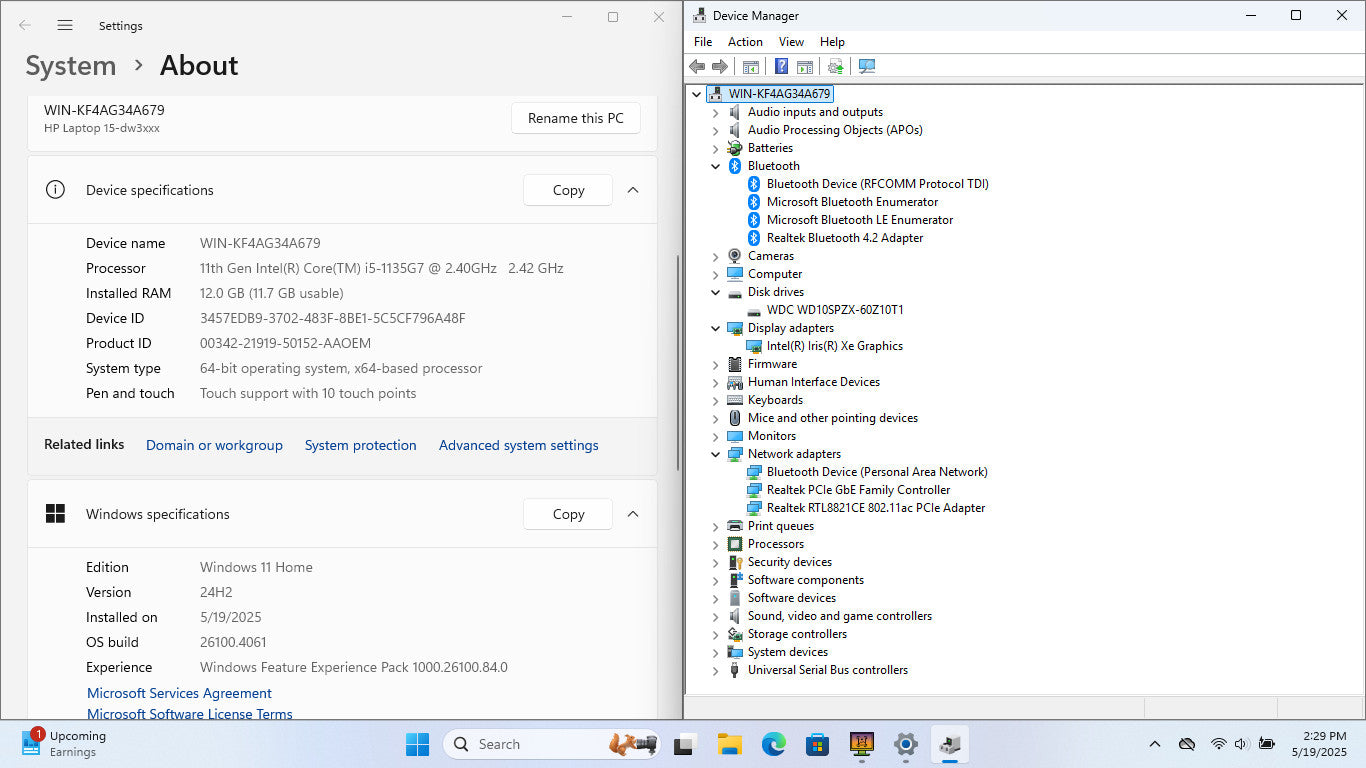Viewport: 1366px width, 768px height.
Task: Collapse the Network adapters tree node
Action: click(715, 454)
